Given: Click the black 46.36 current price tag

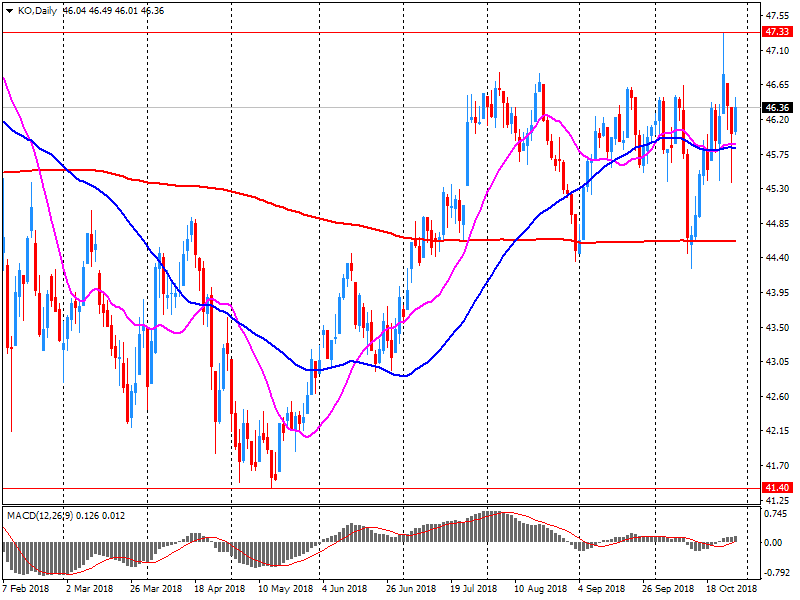Looking at the screenshot, I should [777, 107].
